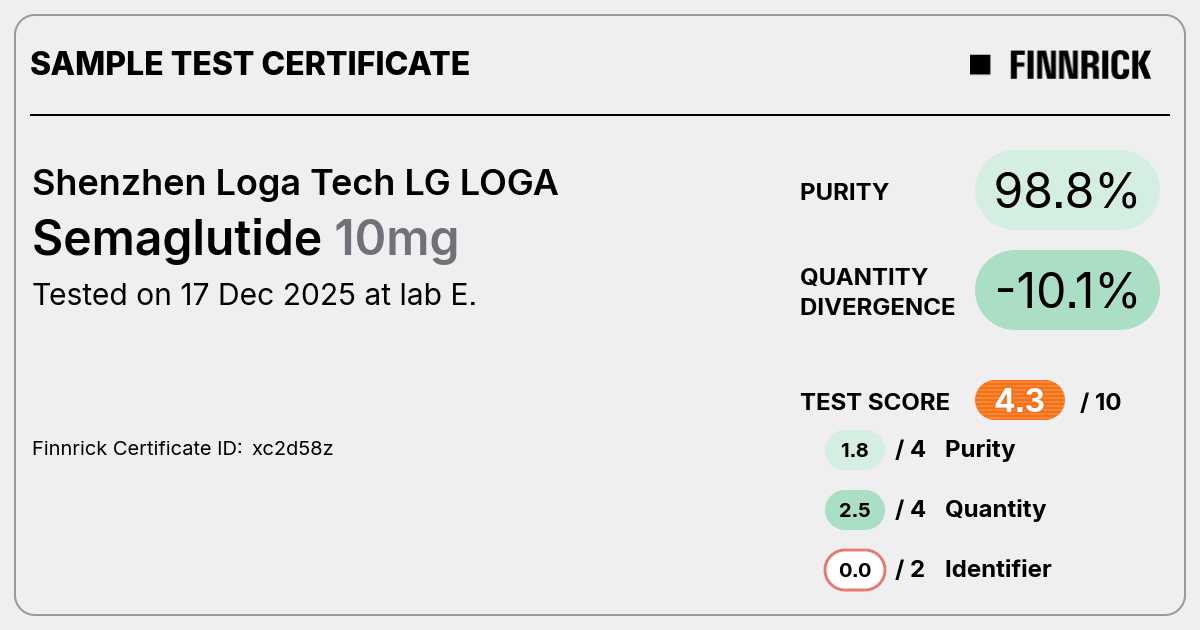
Task: Click the Finnrick black square logo icon
Action: point(980,65)
